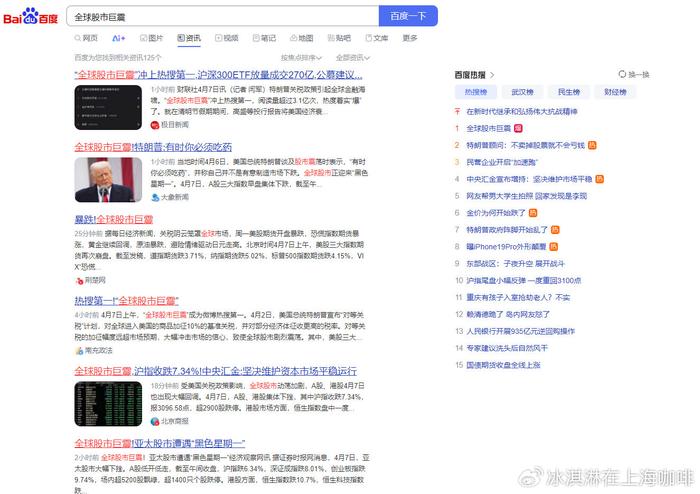Open the dark screenshot thumbnail of first result
Viewport: 700px width, 494px height.
pyautogui.click(x=108, y=108)
